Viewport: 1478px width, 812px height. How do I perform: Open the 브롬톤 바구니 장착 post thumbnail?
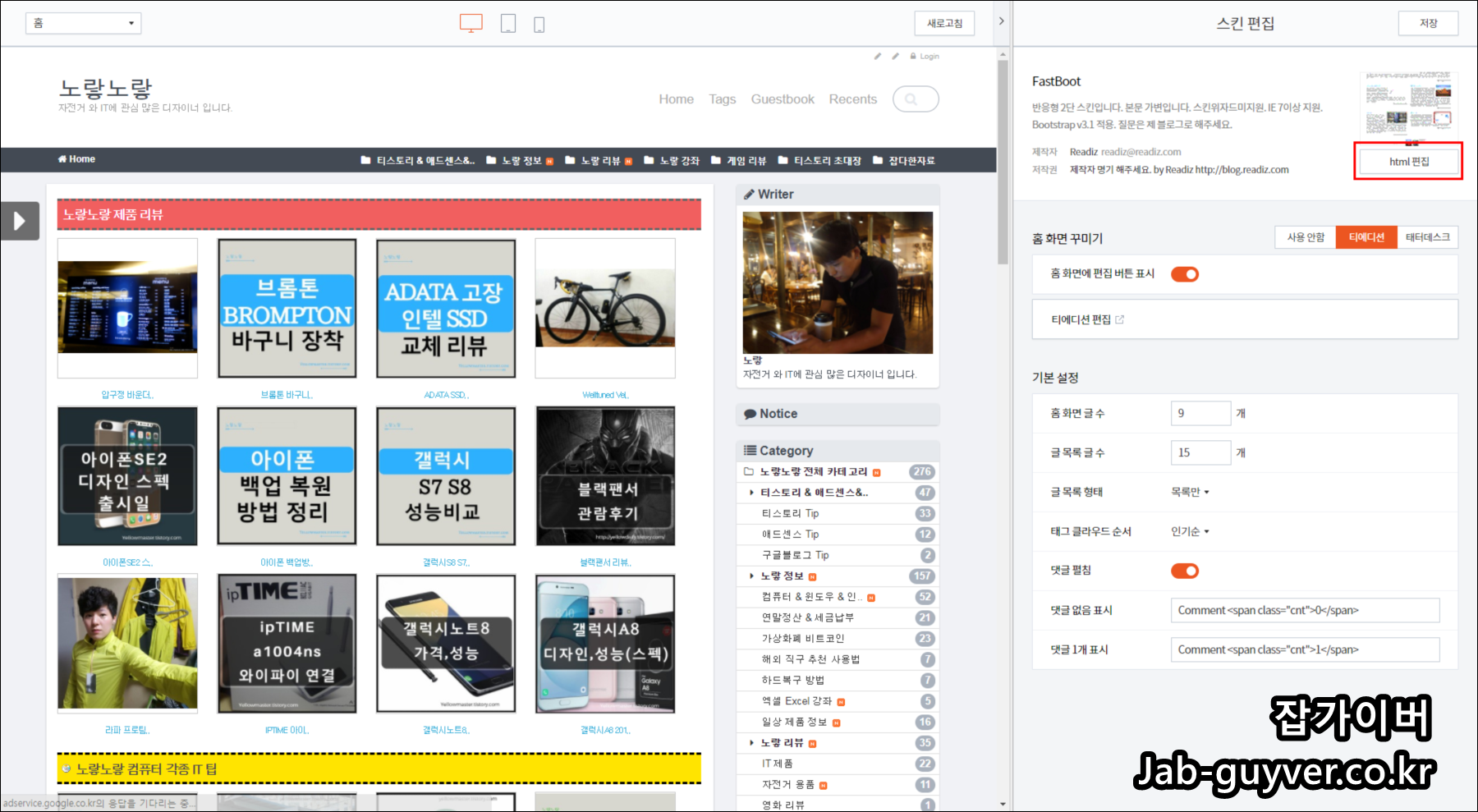click(x=287, y=309)
